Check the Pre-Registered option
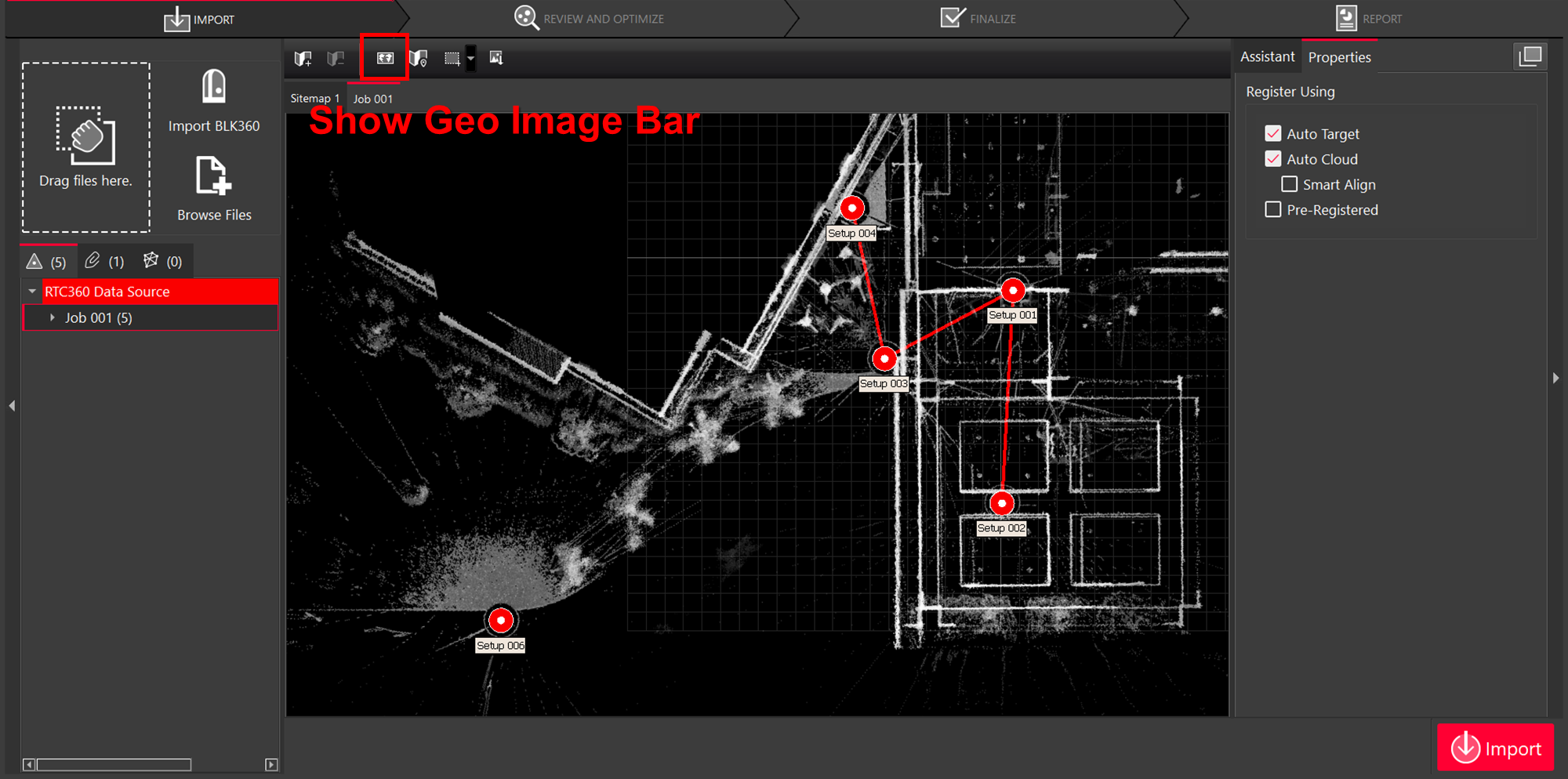The width and height of the screenshot is (1568, 779). 1272,209
